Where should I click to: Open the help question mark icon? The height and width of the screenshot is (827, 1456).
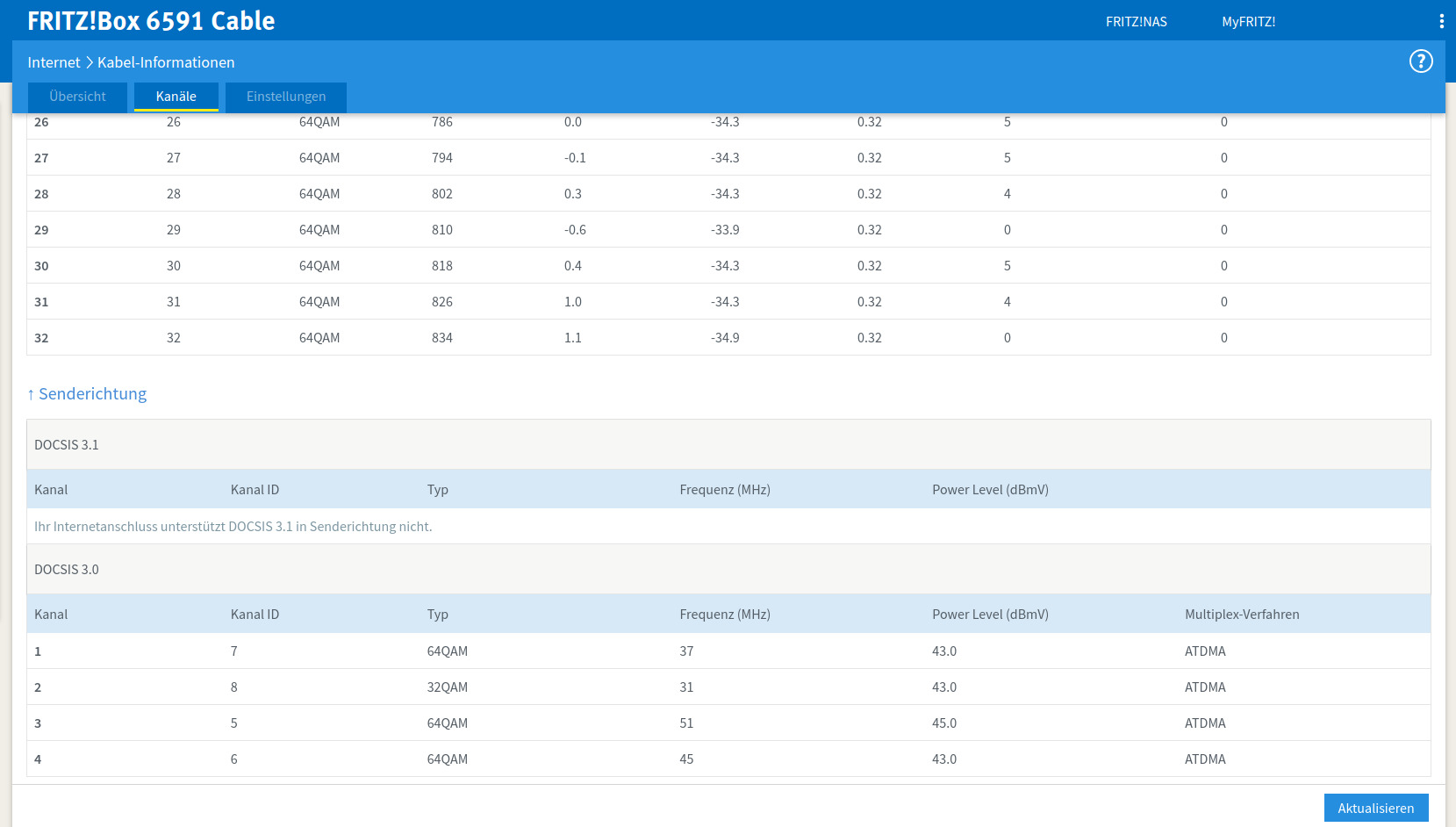[1420, 61]
